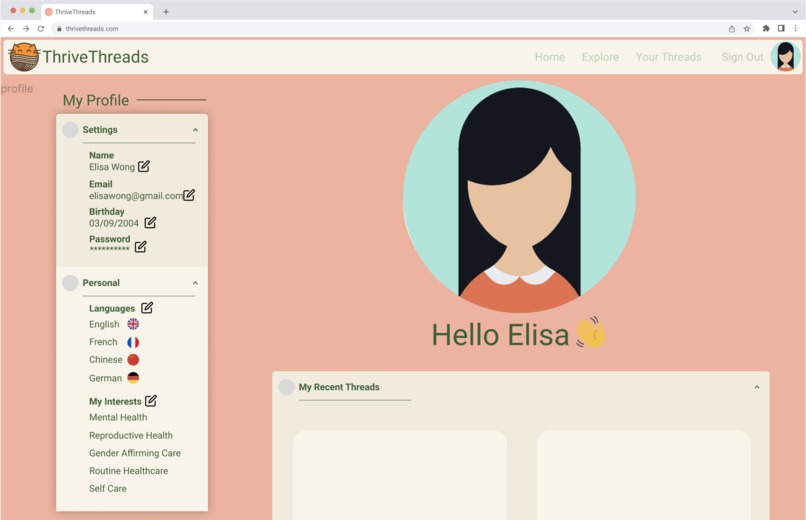Click the thrivethreads.com address bar

(386, 29)
